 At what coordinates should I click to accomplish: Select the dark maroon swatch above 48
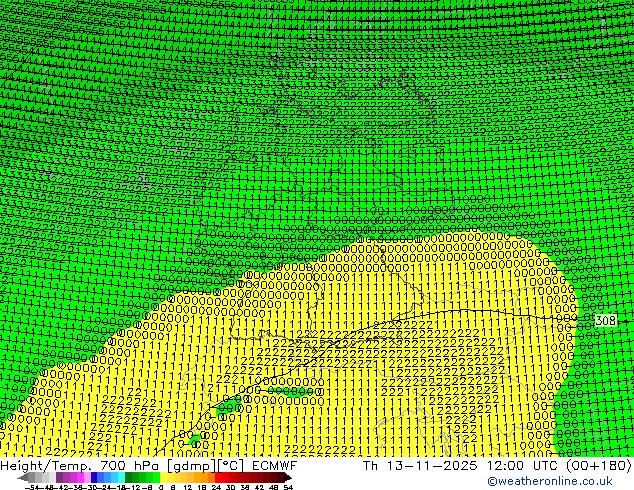click(274, 477)
